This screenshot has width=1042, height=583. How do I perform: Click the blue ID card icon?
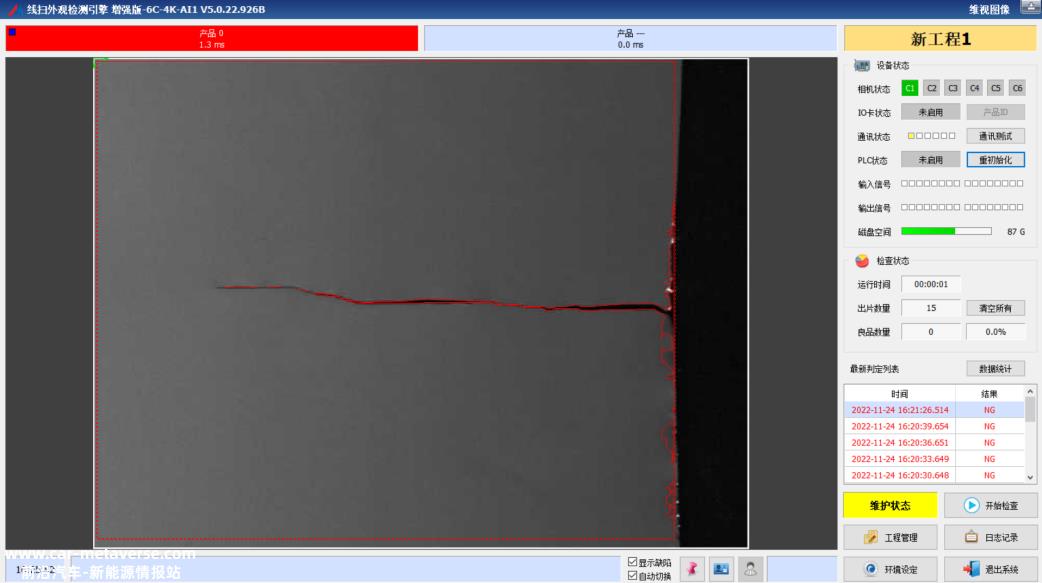(721, 569)
